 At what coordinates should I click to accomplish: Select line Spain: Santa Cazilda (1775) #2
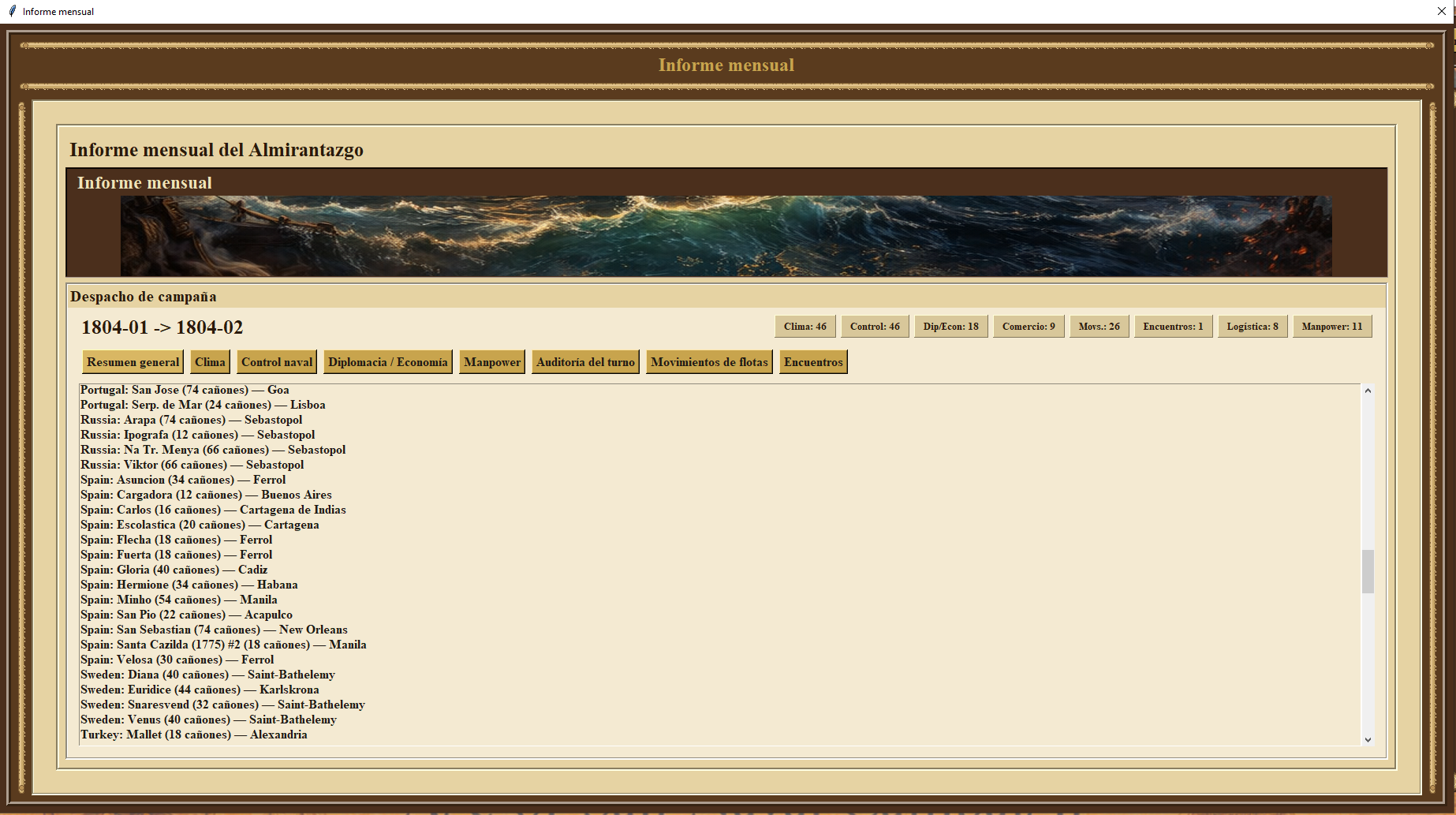pyautogui.click(x=223, y=645)
